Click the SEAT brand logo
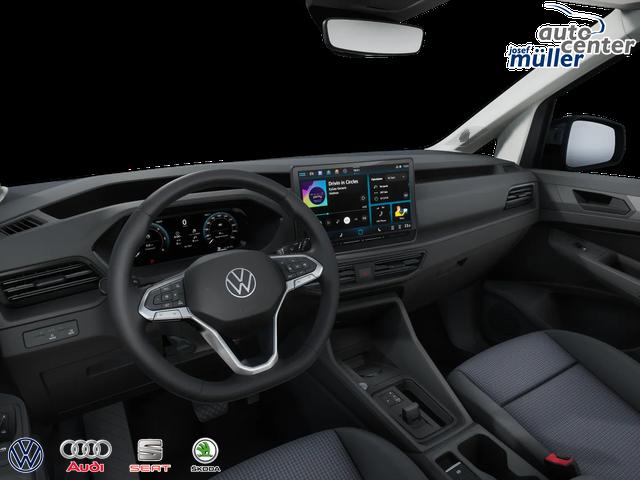 pyautogui.click(x=150, y=455)
